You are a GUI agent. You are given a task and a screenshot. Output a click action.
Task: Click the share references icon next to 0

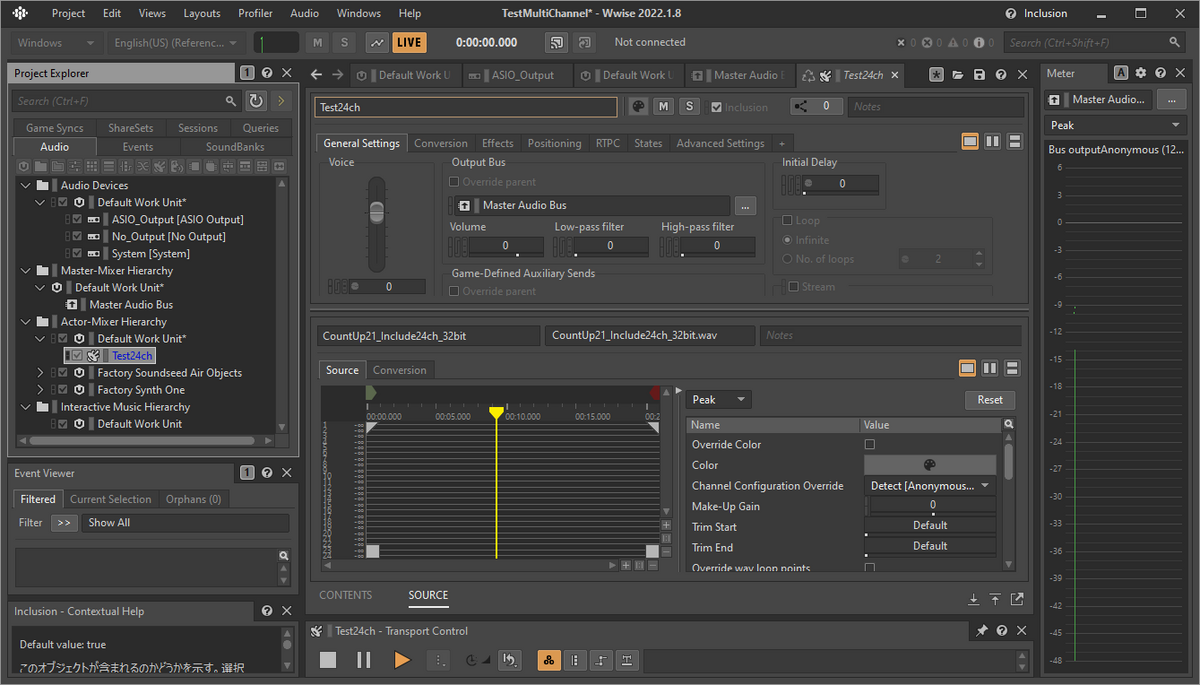tap(801, 107)
